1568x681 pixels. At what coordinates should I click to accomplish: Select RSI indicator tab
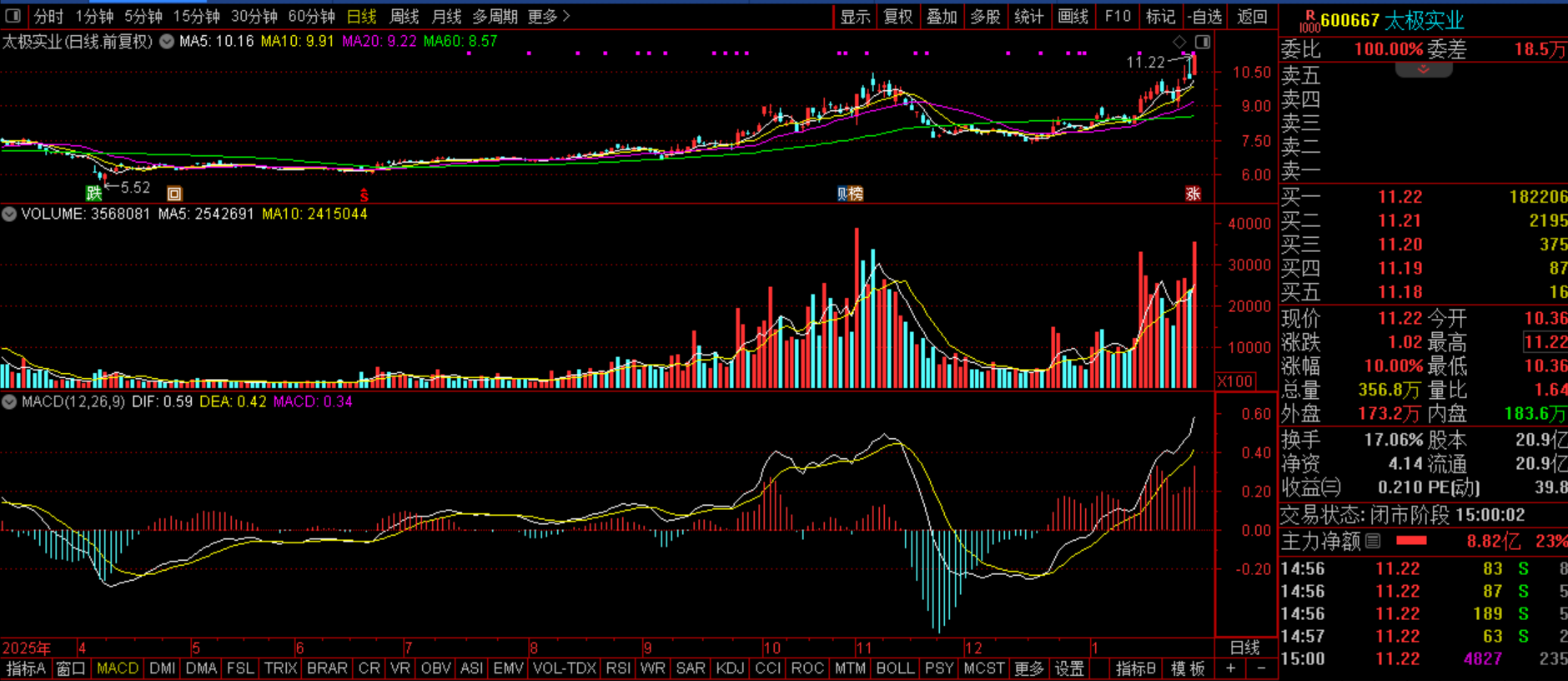click(618, 668)
